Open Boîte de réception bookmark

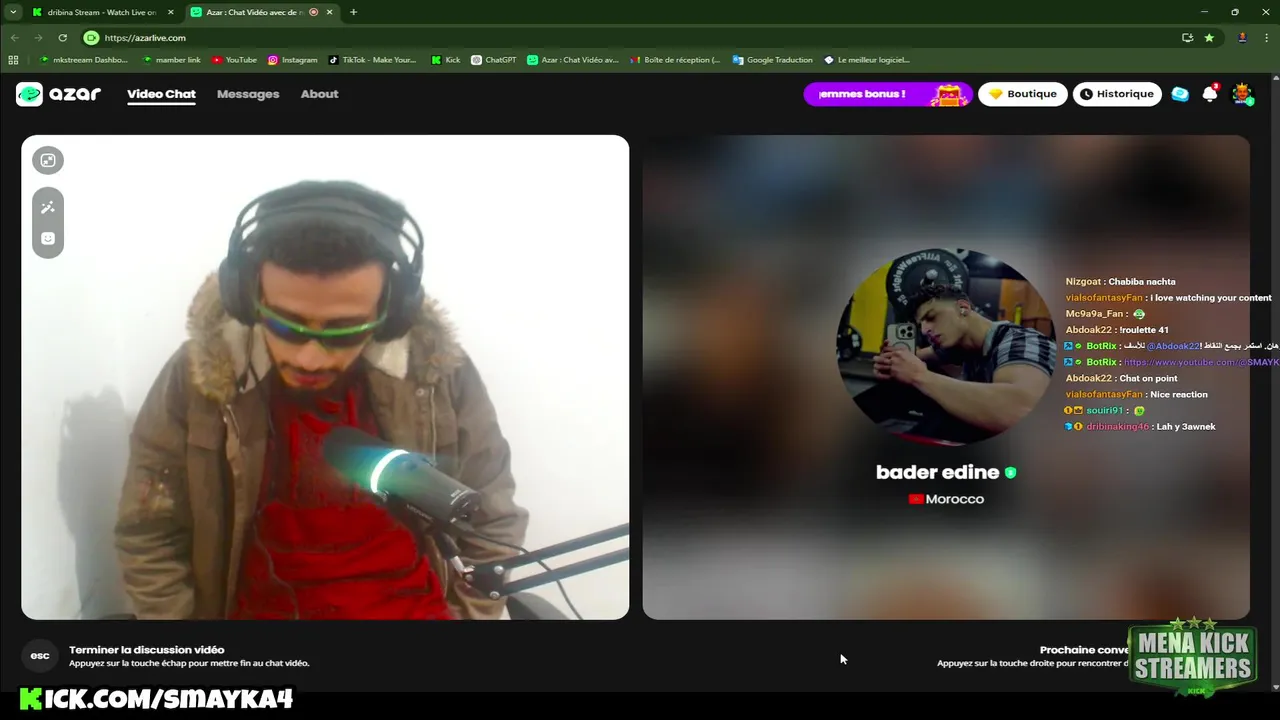[x=675, y=60]
